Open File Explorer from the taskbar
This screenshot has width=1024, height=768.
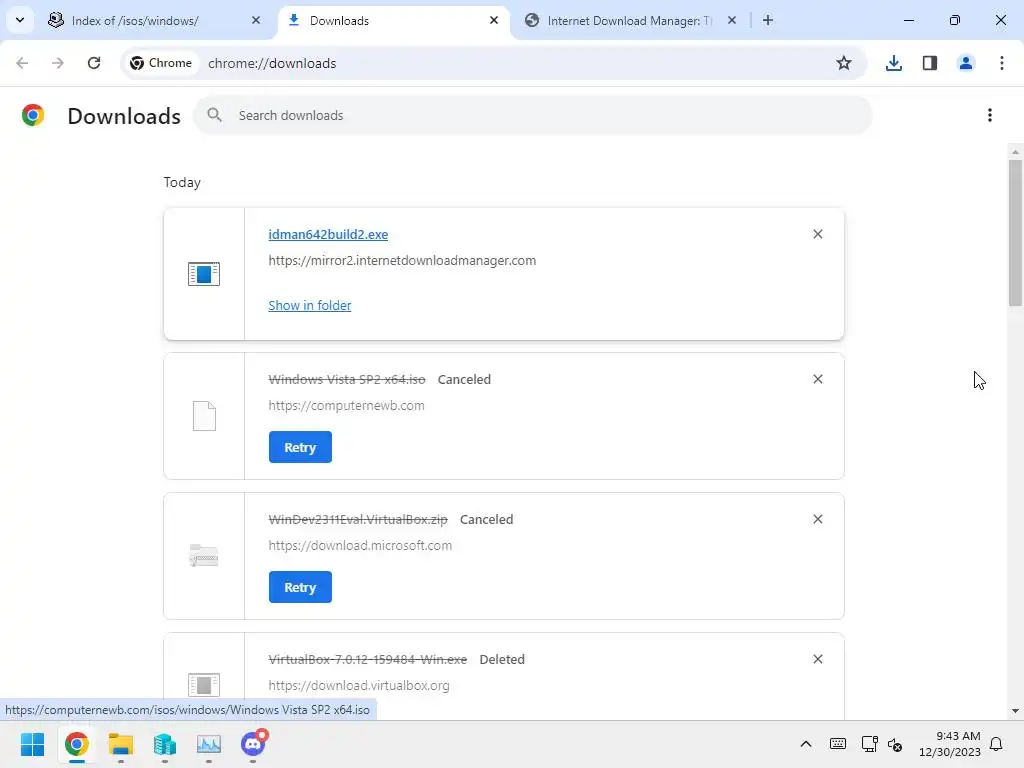coord(121,744)
